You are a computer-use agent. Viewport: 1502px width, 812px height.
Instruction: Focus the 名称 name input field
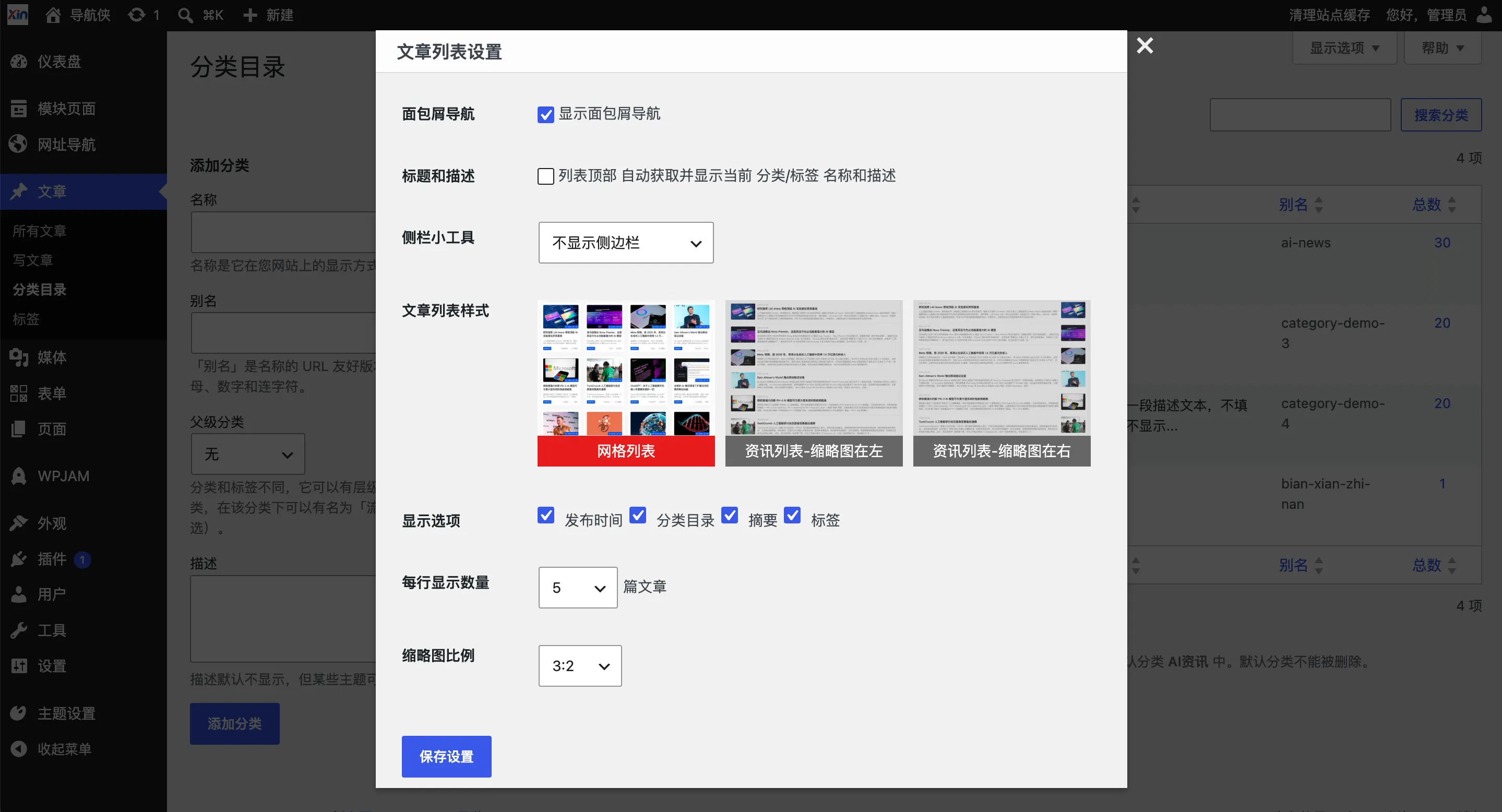pyautogui.click(x=283, y=232)
